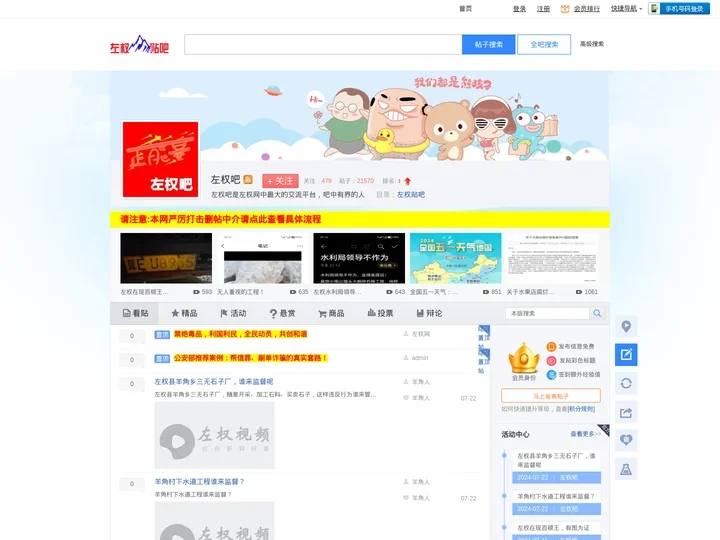Click the blue 签到额外经验值 icon

coord(551,375)
